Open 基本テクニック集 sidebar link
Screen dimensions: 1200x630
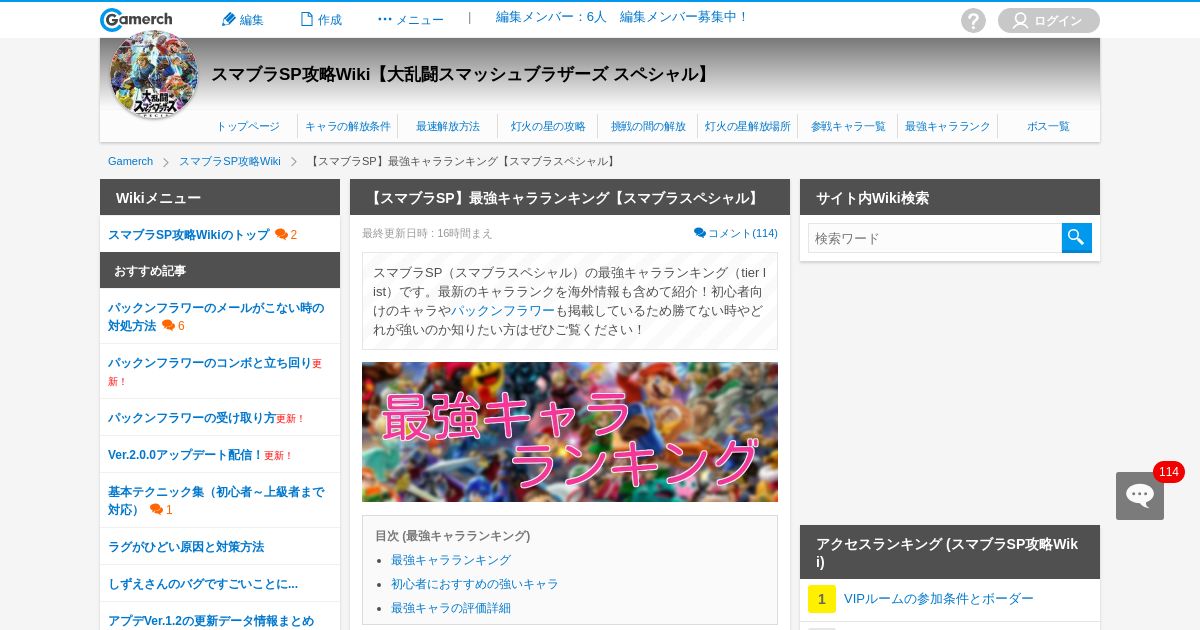tap(216, 500)
